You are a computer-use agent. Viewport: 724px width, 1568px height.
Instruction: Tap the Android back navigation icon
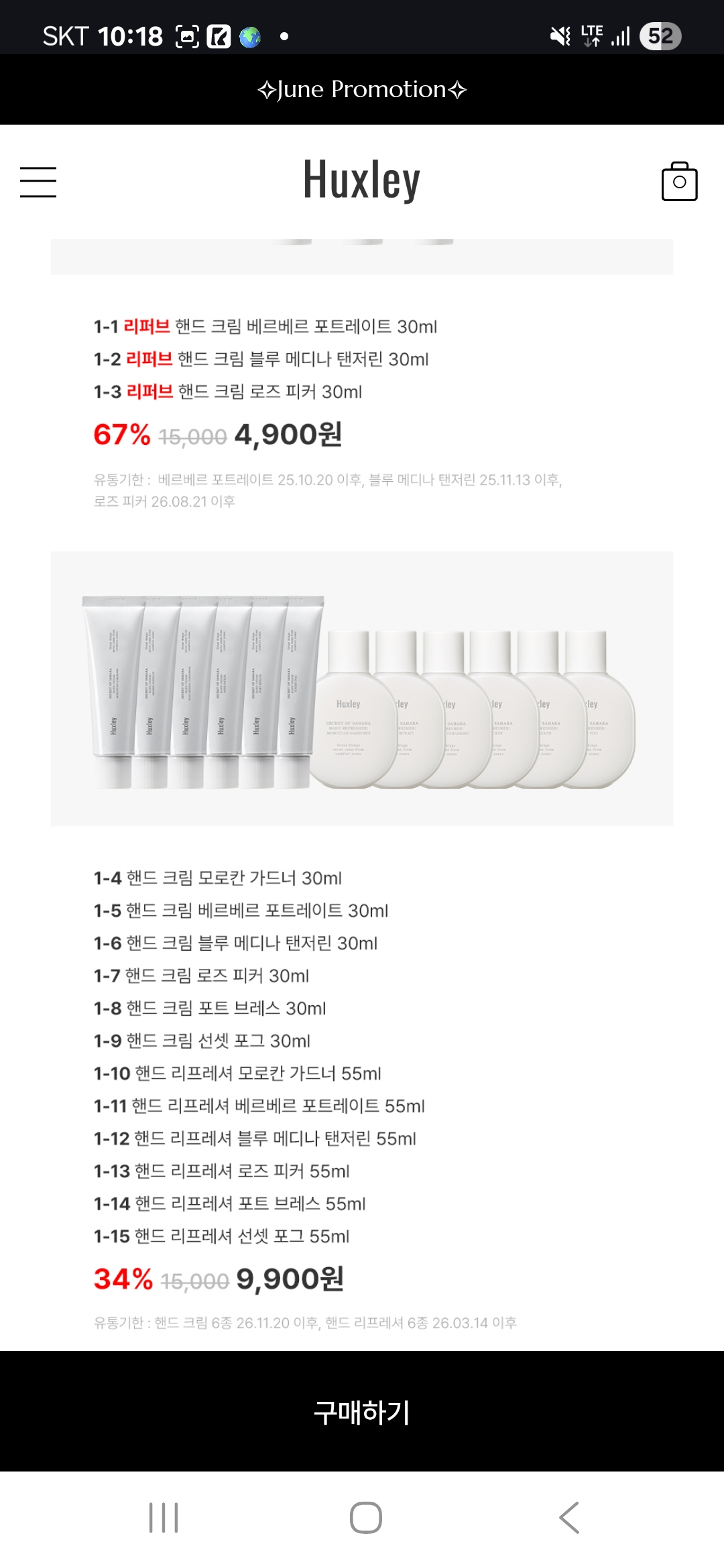click(569, 1518)
